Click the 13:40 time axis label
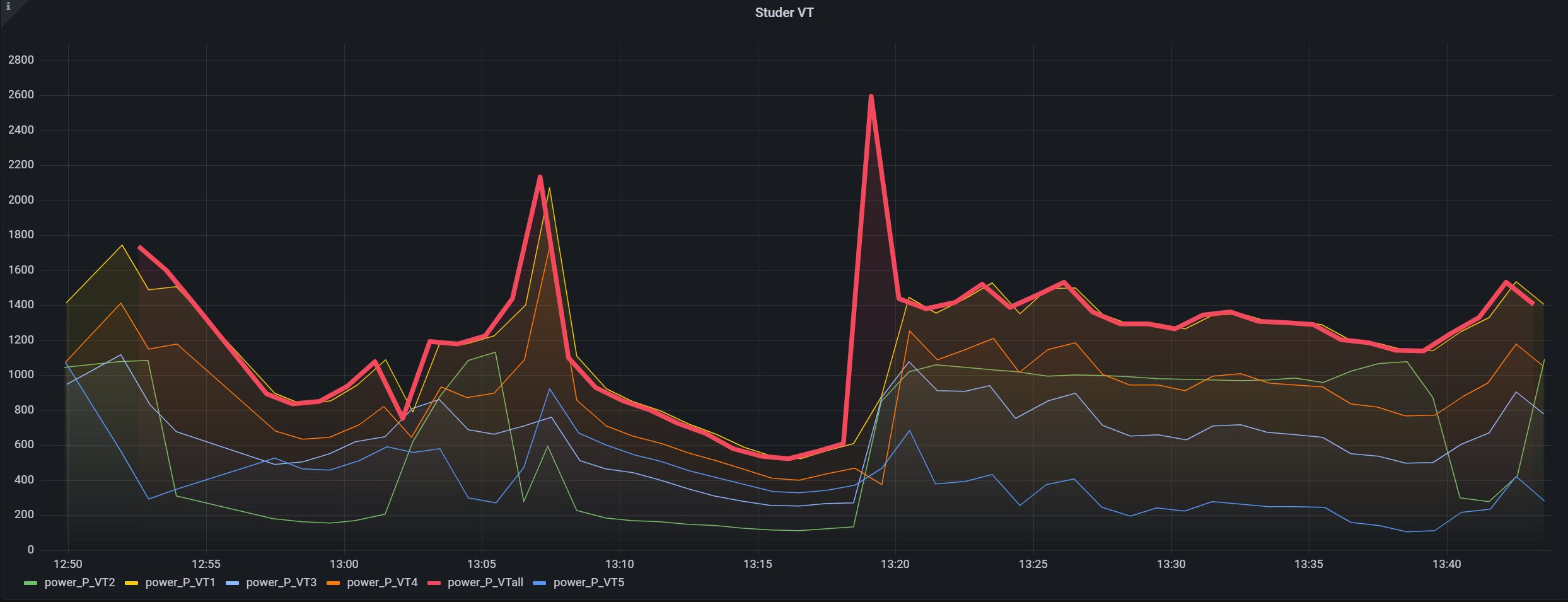The height and width of the screenshot is (602, 1568). (x=1446, y=564)
